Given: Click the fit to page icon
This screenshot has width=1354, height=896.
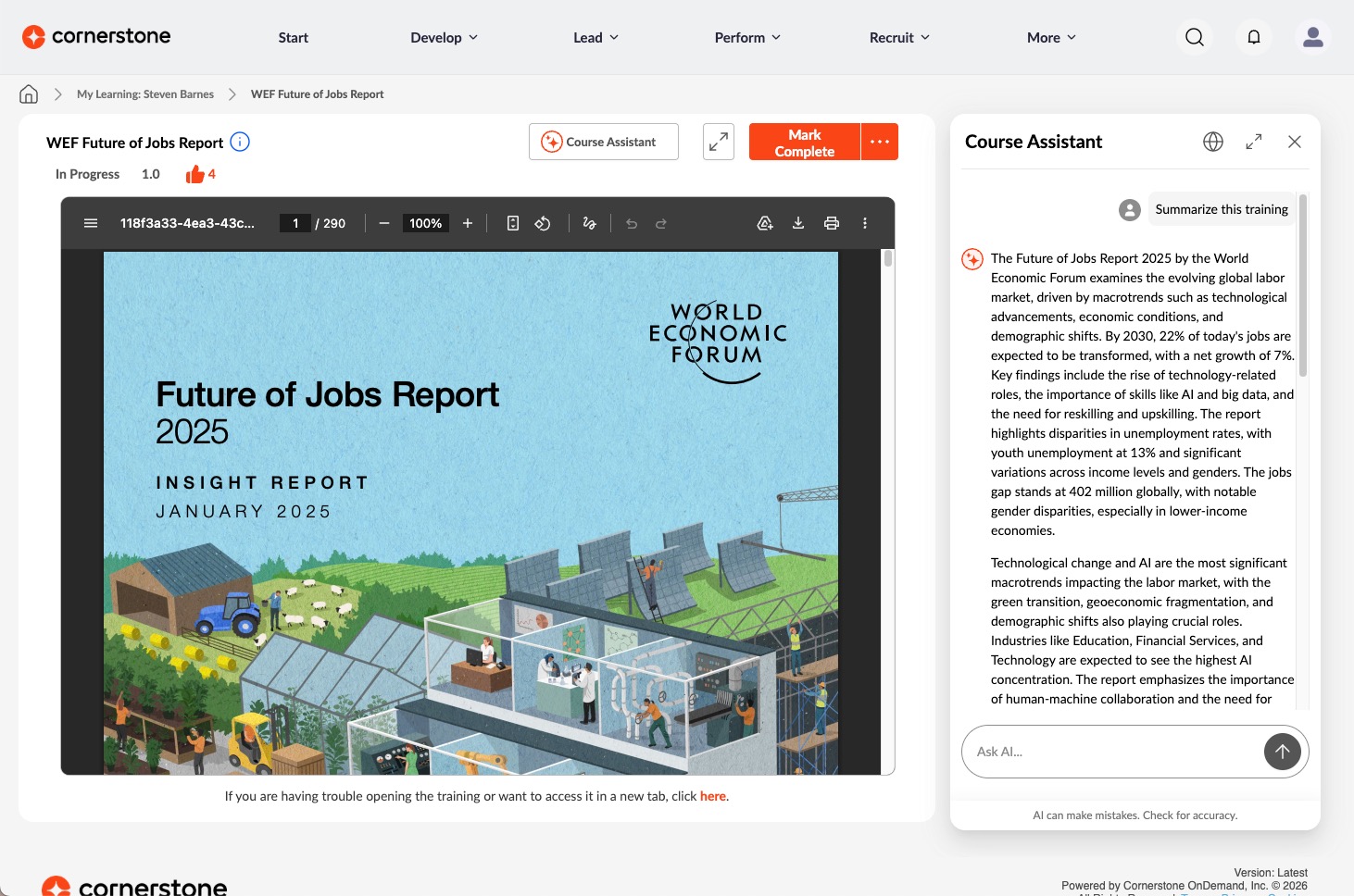Looking at the screenshot, I should [513, 223].
